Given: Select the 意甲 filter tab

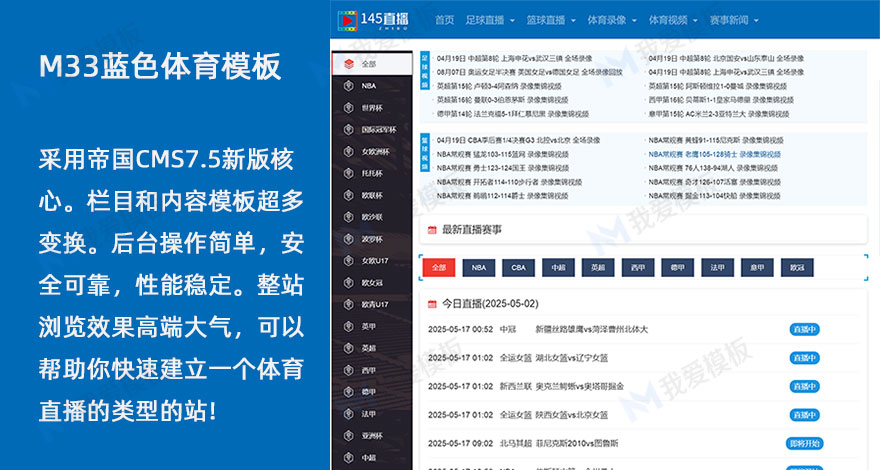Looking at the screenshot, I should [x=758, y=267].
